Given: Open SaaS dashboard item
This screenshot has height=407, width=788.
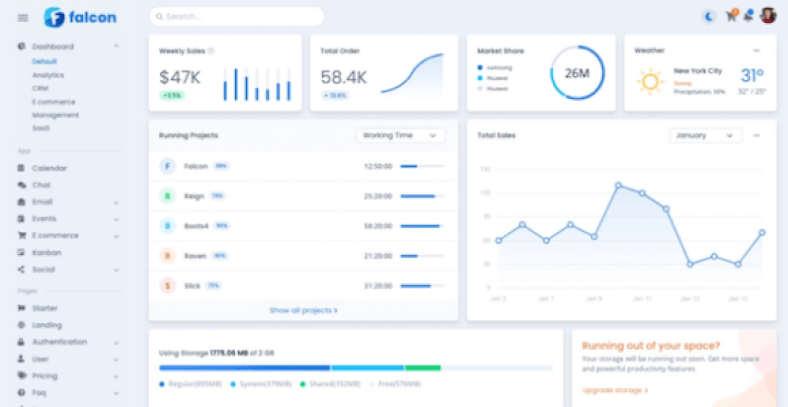Looking at the screenshot, I should [41, 128].
